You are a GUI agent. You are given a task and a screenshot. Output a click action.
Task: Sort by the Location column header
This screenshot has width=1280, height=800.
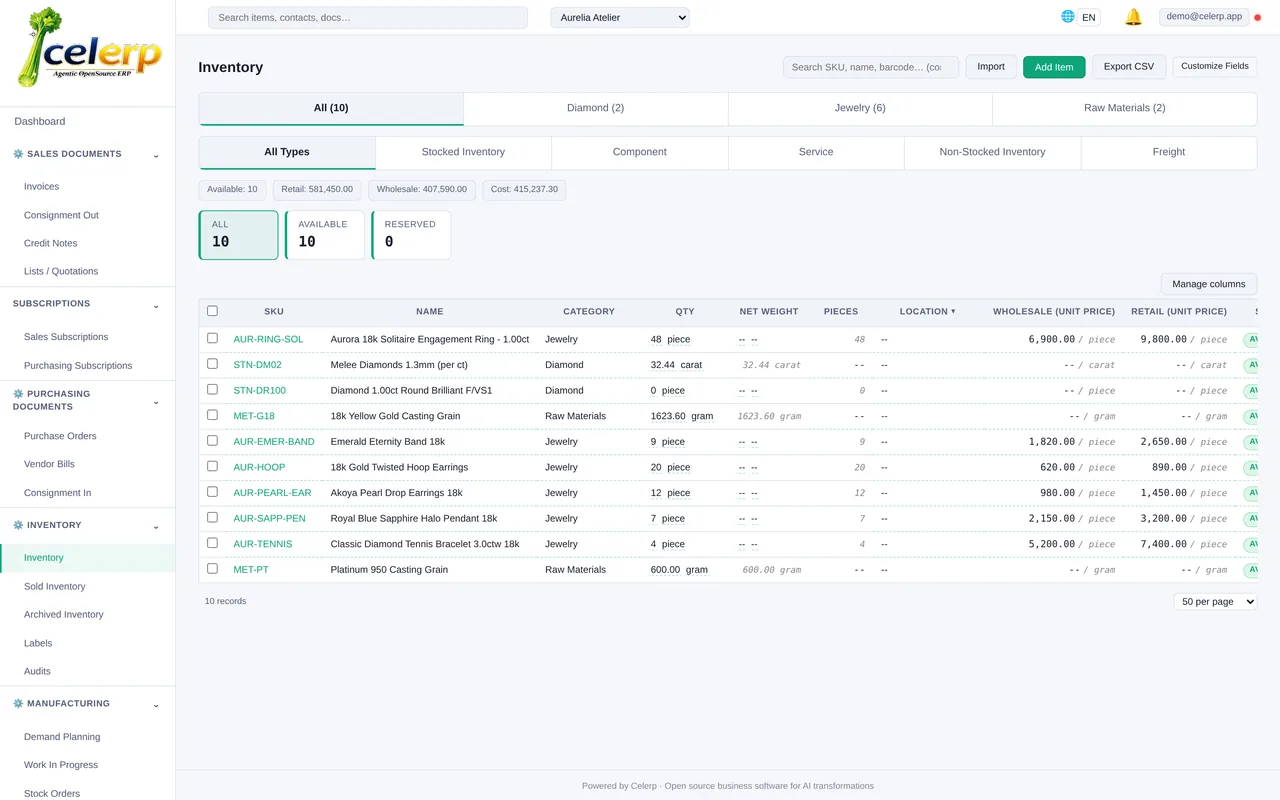pyautogui.click(x=927, y=311)
